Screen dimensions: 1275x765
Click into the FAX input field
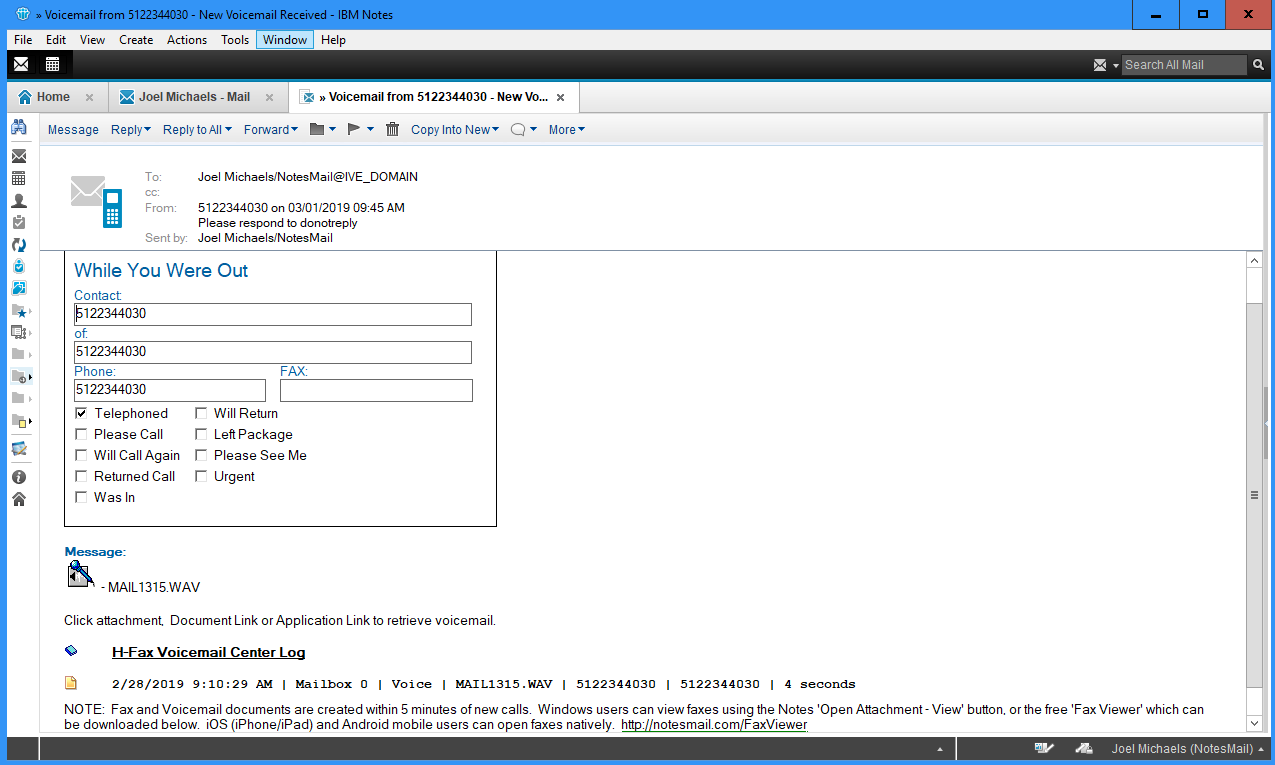point(375,390)
